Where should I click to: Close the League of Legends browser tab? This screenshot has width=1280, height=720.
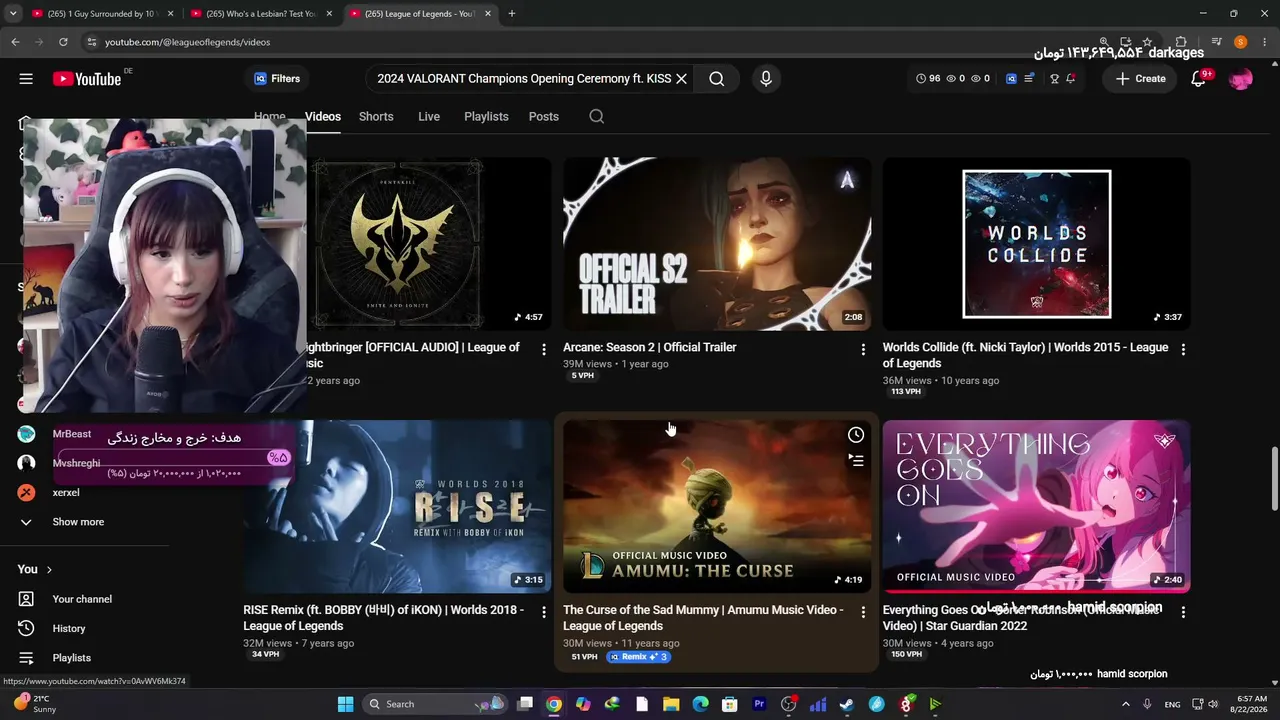(x=486, y=14)
